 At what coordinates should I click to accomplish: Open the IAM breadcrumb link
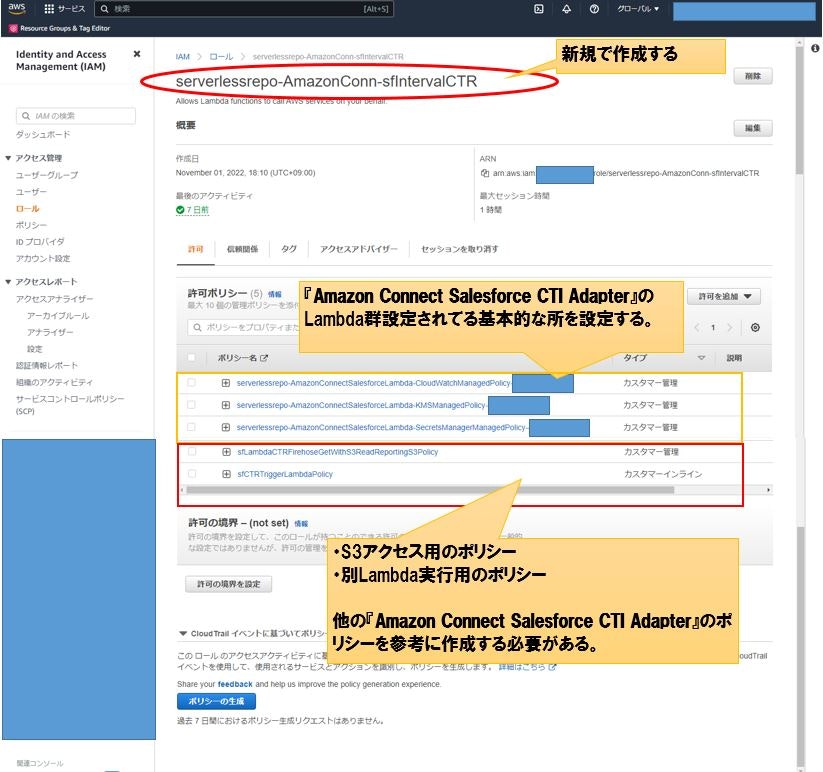183,57
